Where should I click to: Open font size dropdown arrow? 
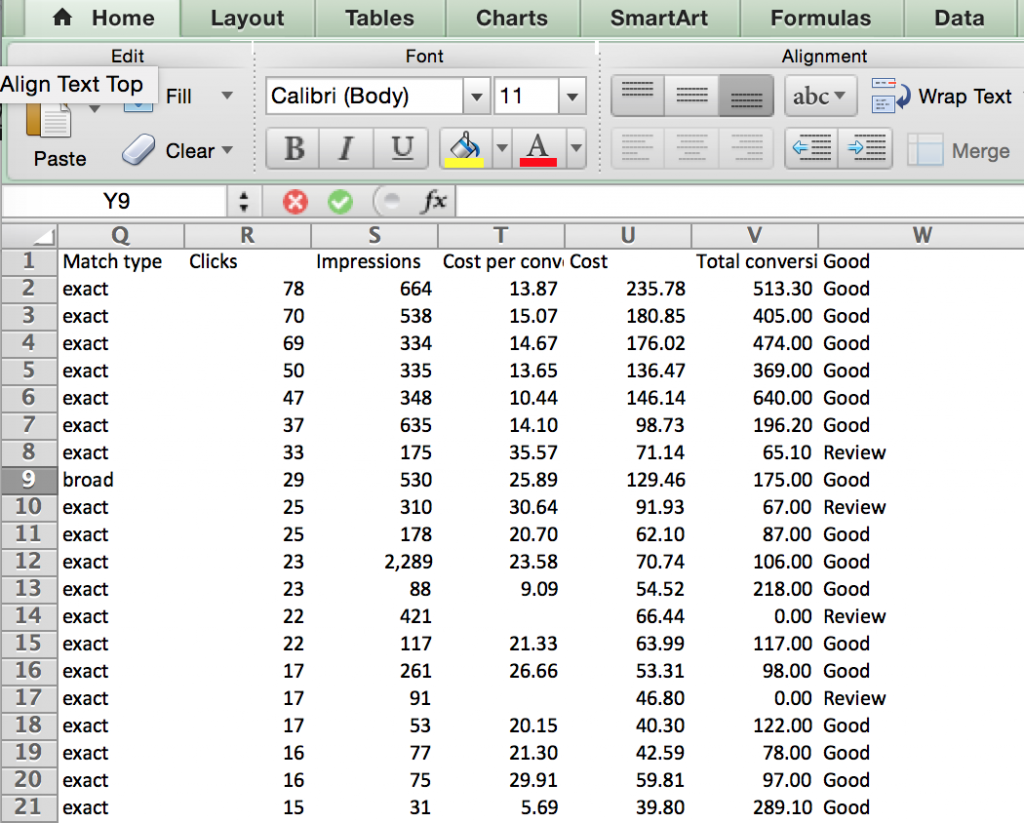point(572,97)
